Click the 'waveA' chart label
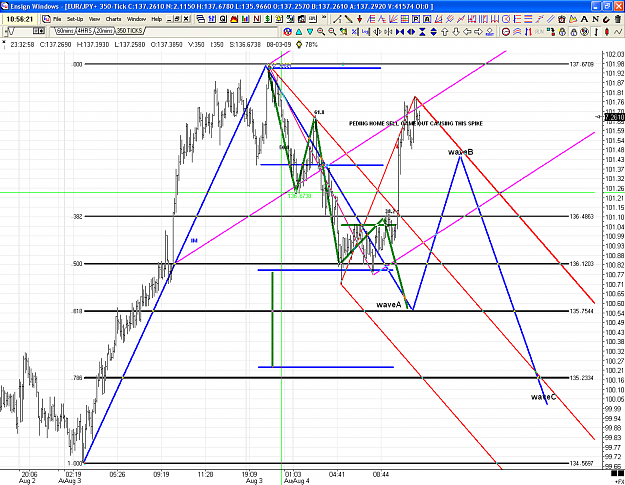This screenshot has height=485, width=625. point(389,304)
